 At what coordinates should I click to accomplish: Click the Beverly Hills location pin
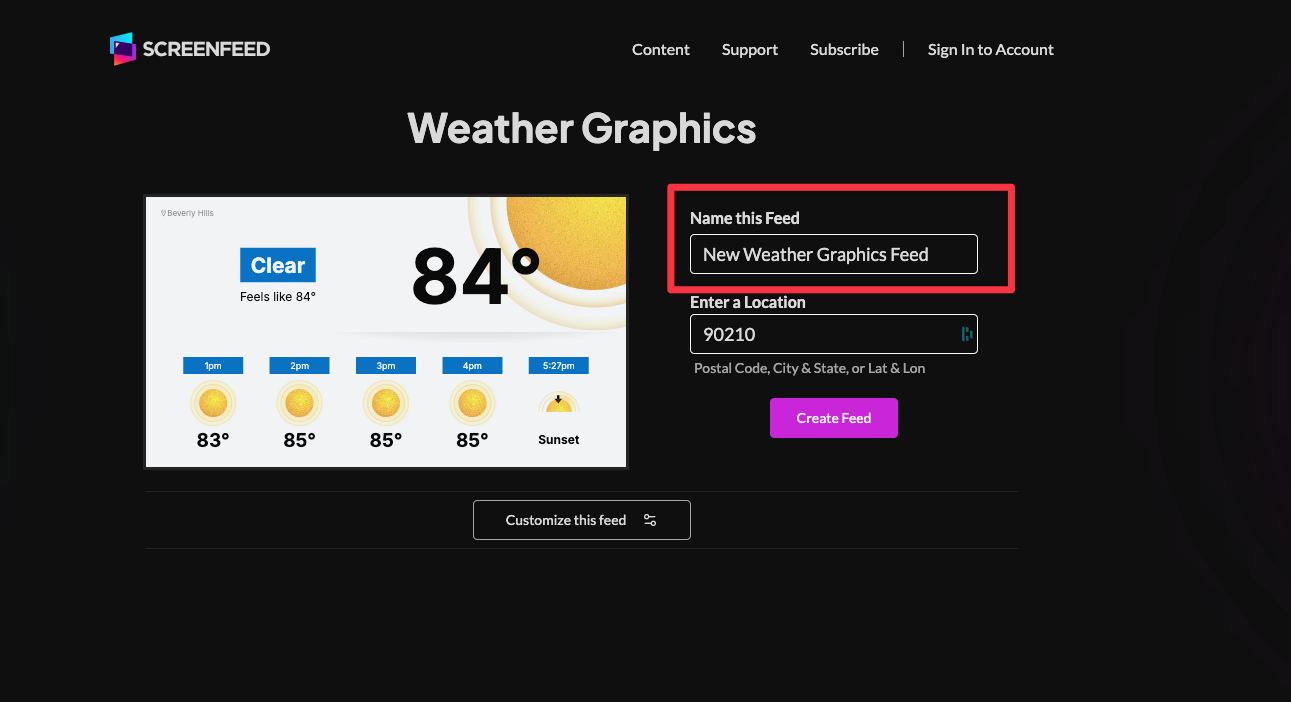[164, 213]
